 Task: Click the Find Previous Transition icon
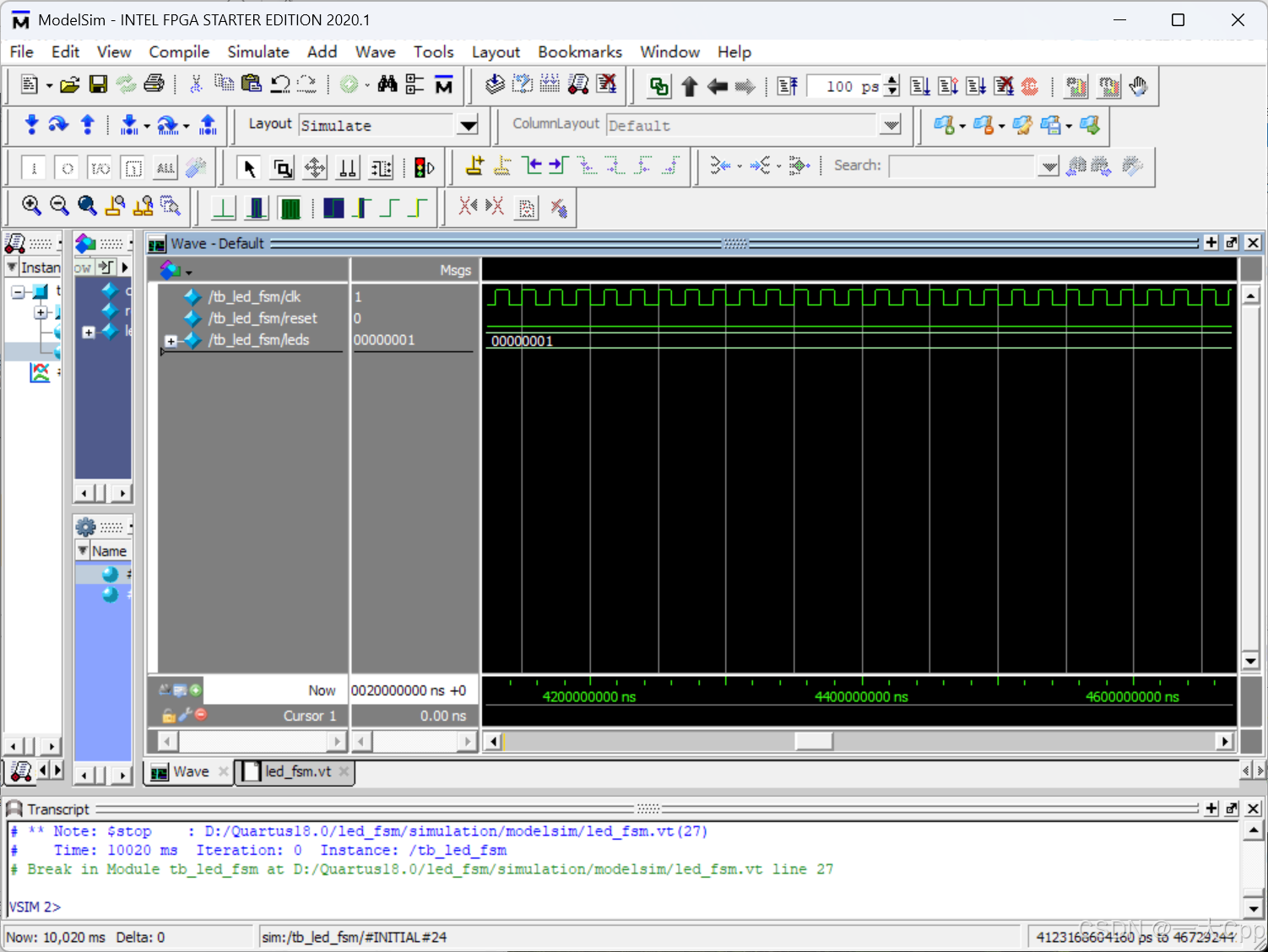coord(532,165)
